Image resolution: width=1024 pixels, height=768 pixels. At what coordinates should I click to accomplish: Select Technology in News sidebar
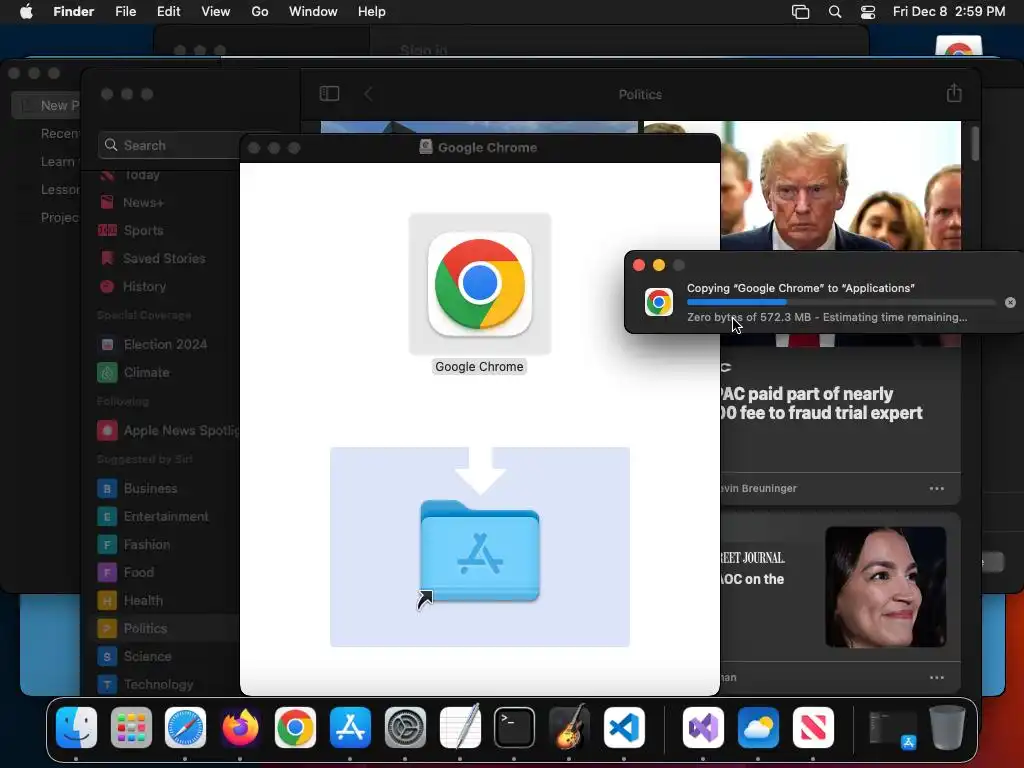(x=158, y=684)
